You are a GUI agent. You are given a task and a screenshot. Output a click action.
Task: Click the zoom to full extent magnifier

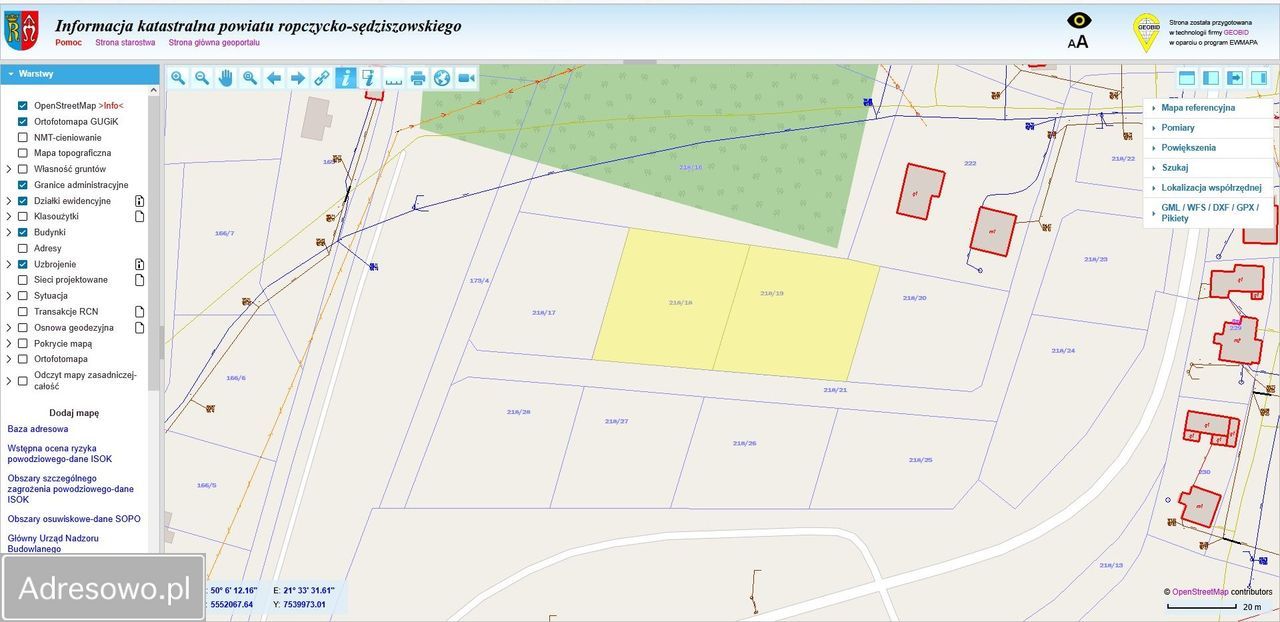coord(250,78)
